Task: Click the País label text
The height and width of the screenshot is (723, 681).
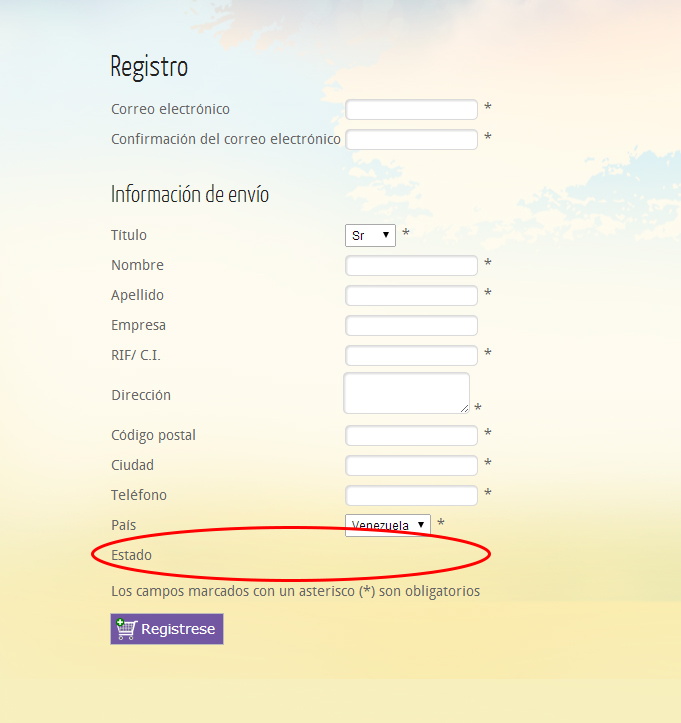Action: pos(124,525)
